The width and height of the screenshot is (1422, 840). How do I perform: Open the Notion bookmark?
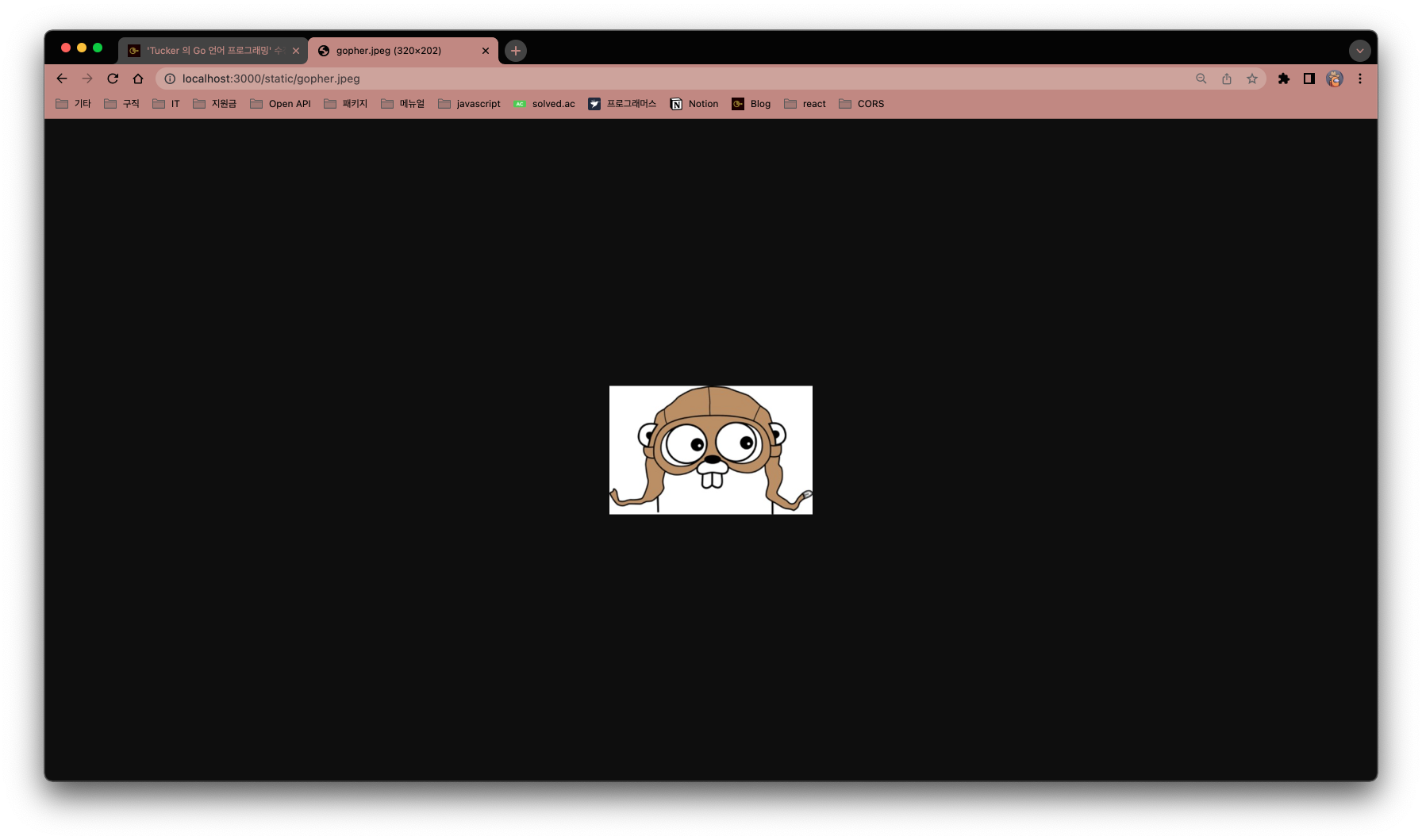694,104
